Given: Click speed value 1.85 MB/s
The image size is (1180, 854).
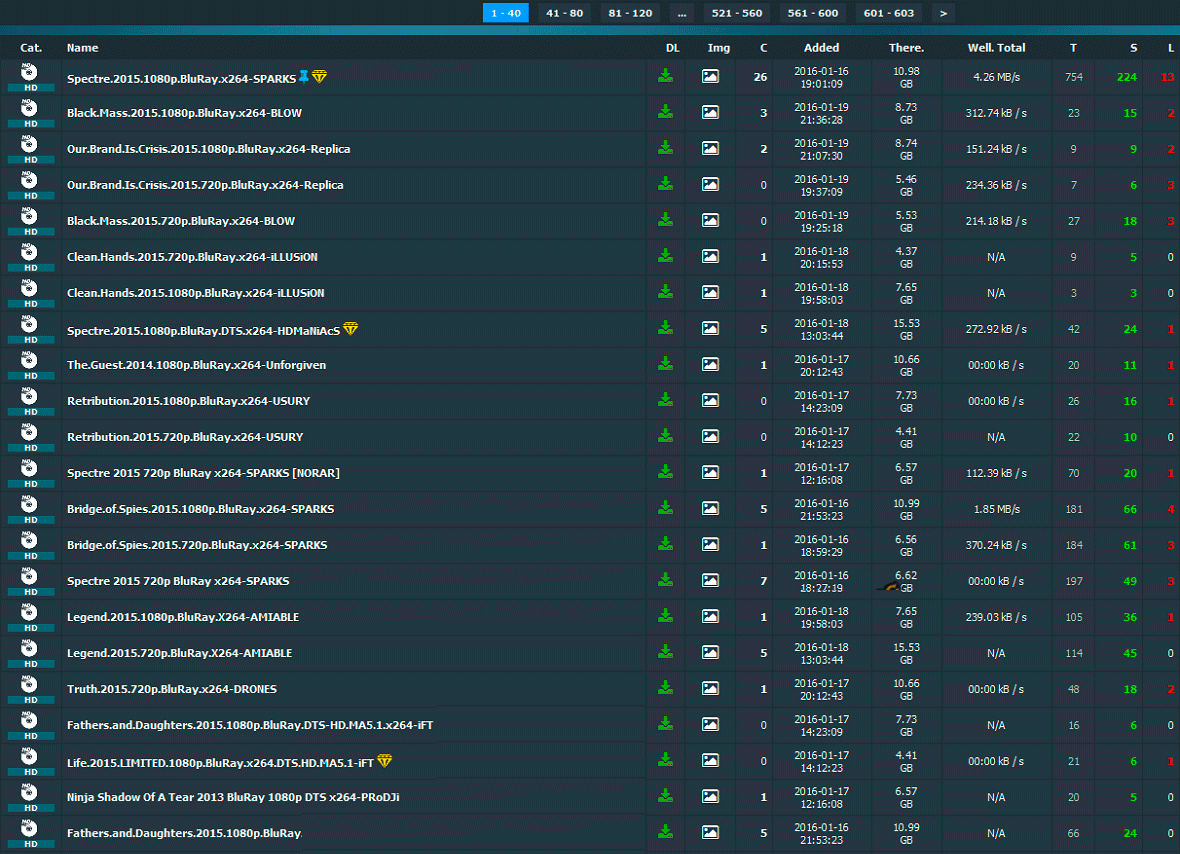Looking at the screenshot, I should [x=996, y=509].
